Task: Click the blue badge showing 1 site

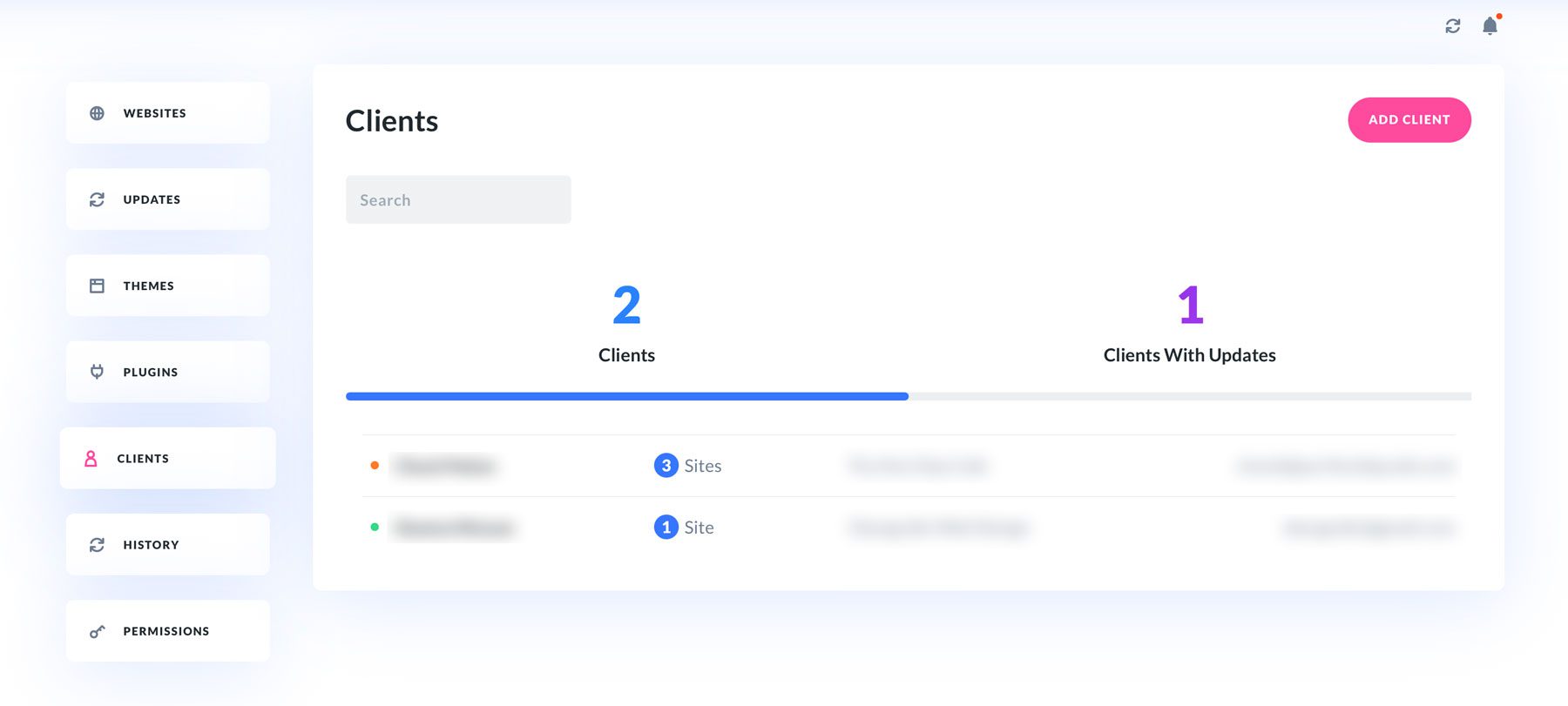Action: coord(666,528)
